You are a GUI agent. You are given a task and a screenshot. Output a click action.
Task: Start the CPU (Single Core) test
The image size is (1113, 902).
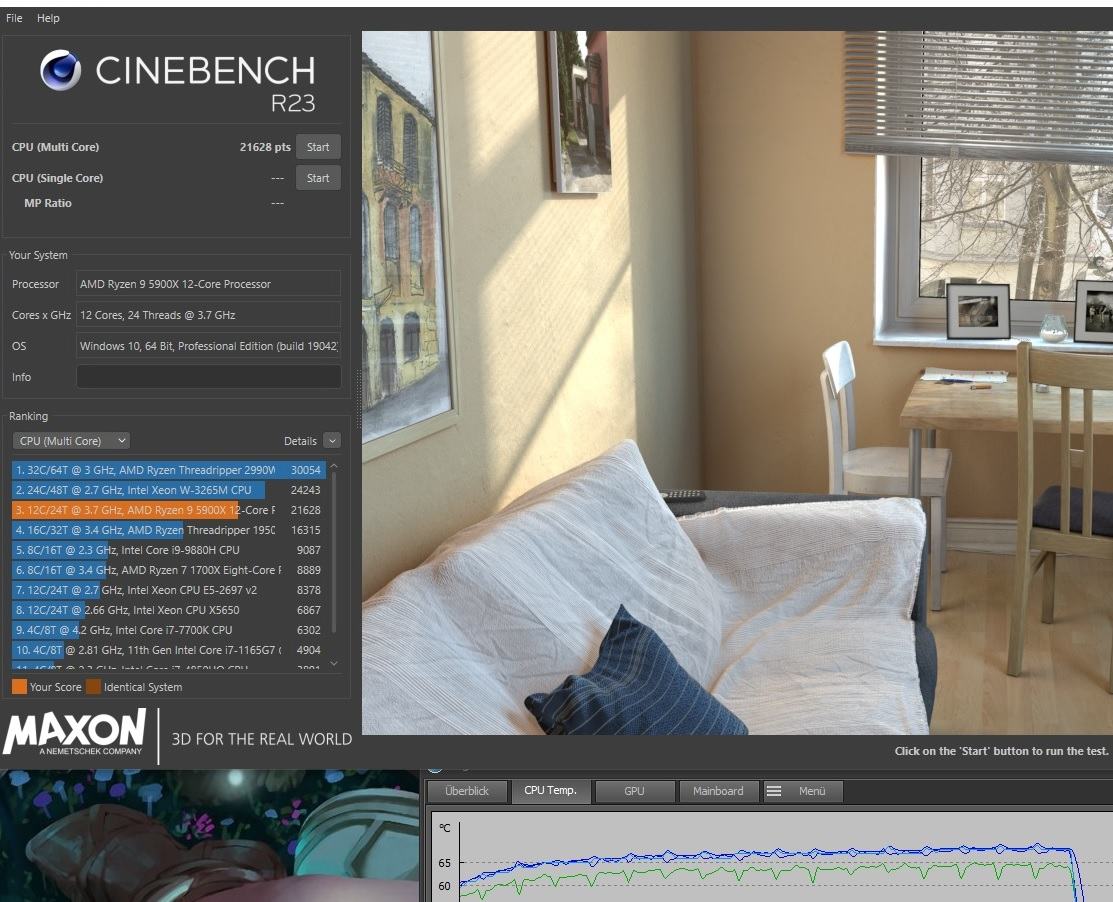pyautogui.click(x=318, y=178)
